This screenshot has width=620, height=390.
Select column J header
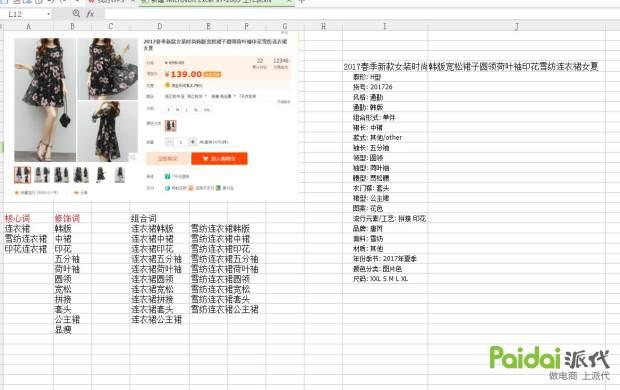(516, 27)
